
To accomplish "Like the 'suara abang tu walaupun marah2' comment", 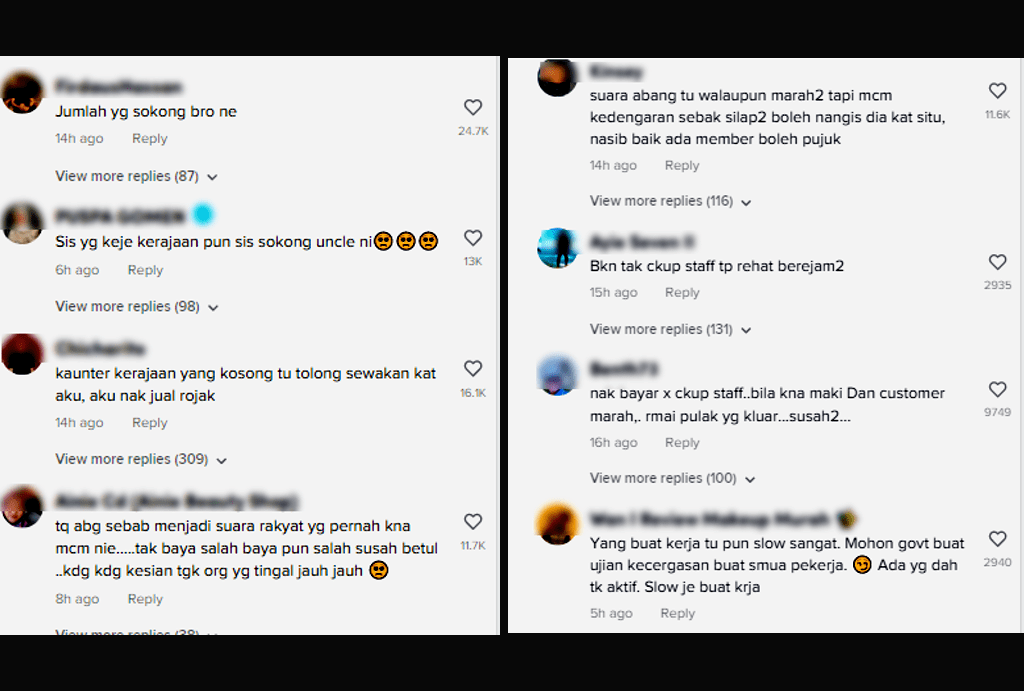I will [997, 90].
